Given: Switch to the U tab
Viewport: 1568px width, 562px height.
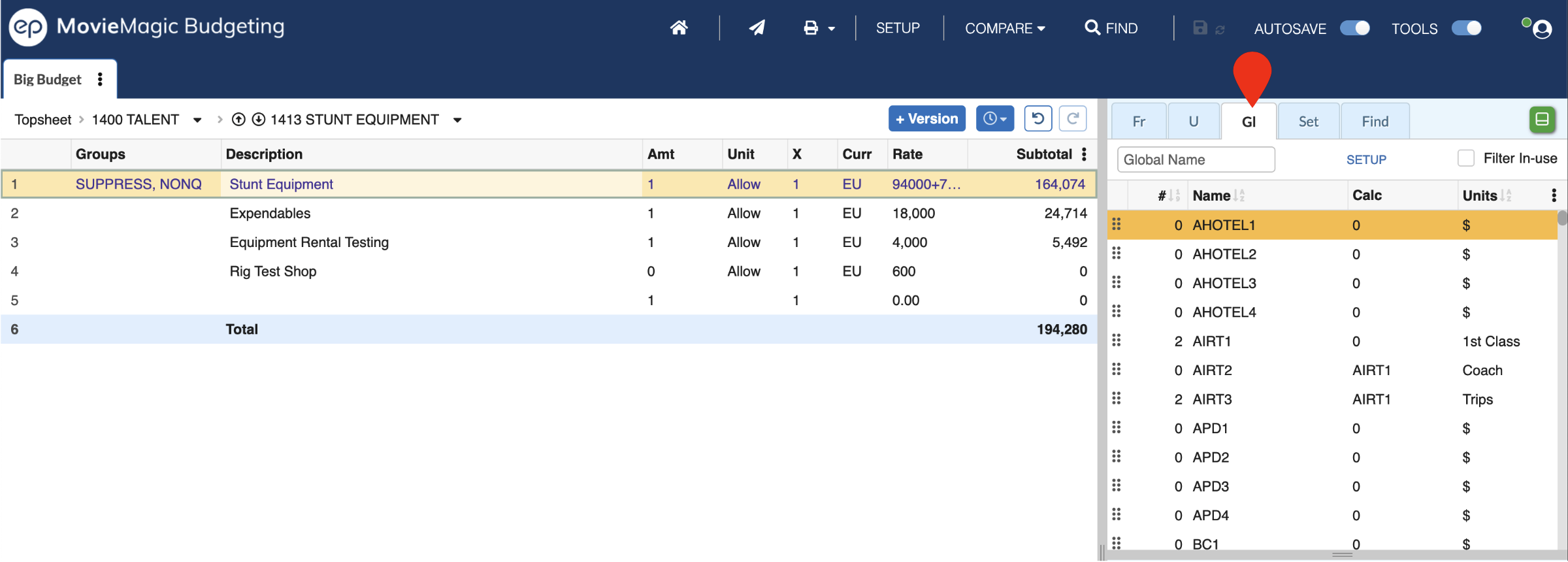Looking at the screenshot, I should pos(1194,122).
